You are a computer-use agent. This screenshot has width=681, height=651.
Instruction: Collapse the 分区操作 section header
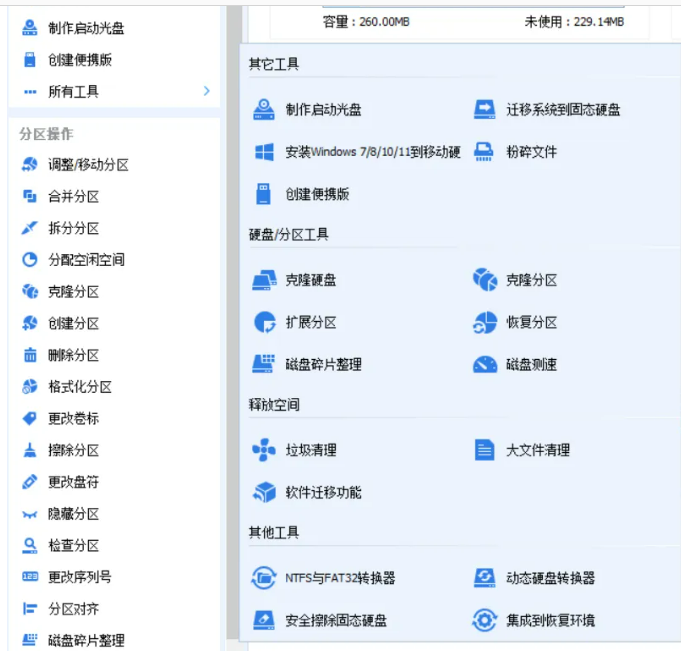[x=46, y=134]
